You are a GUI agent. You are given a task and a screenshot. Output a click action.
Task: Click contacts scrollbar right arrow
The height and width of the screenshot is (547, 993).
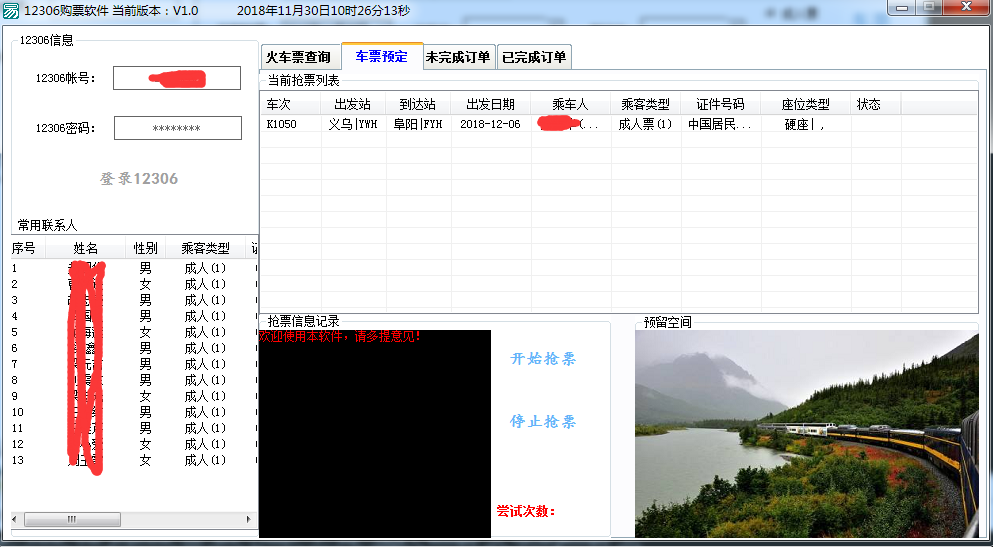click(249, 519)
